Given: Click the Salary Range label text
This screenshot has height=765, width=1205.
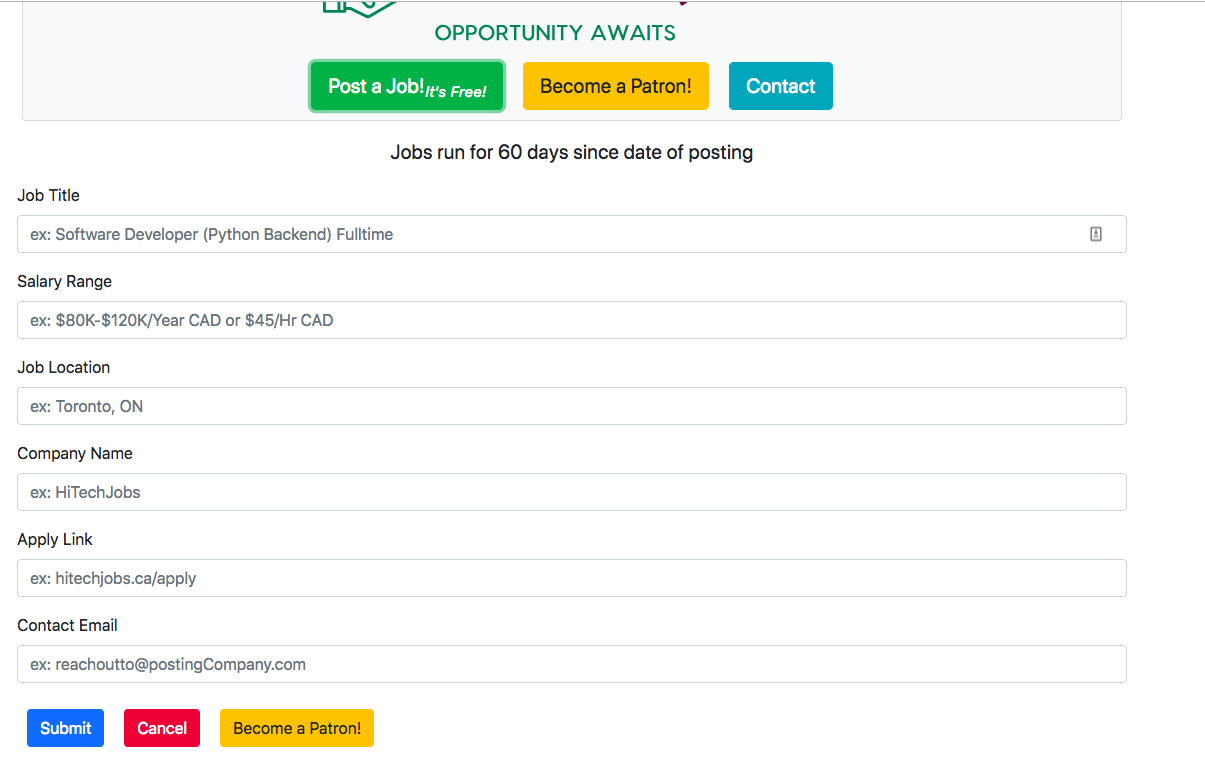Looking at the screenshot, I should point(64,281).
